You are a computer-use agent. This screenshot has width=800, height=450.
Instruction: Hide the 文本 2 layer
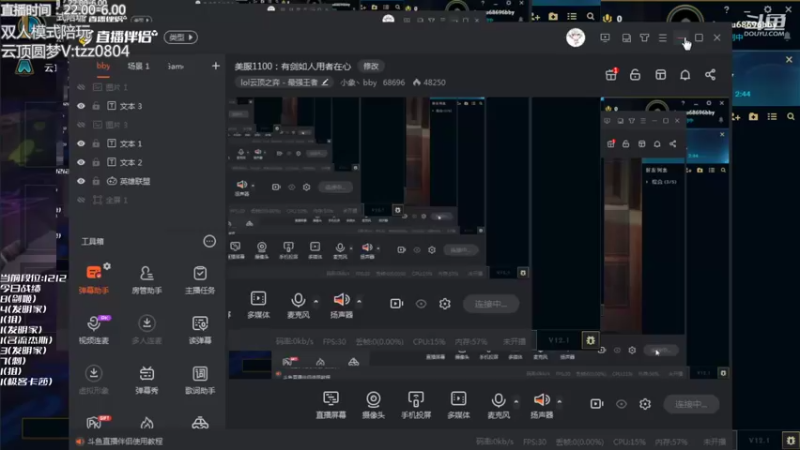click(81, 162)
